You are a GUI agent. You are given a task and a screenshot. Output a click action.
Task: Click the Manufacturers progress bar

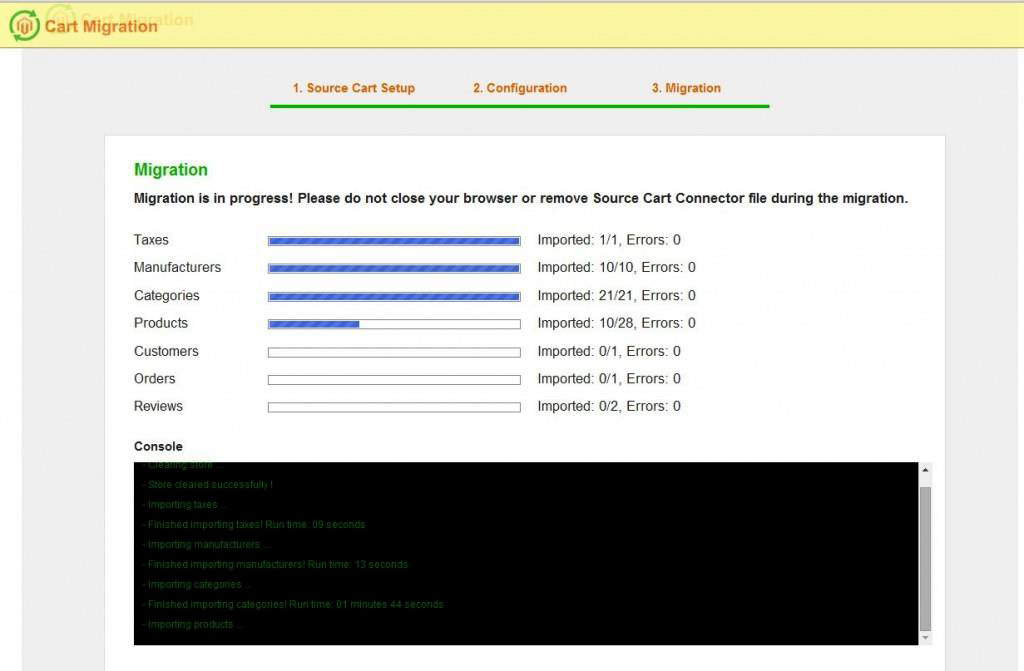pos(394,268)
